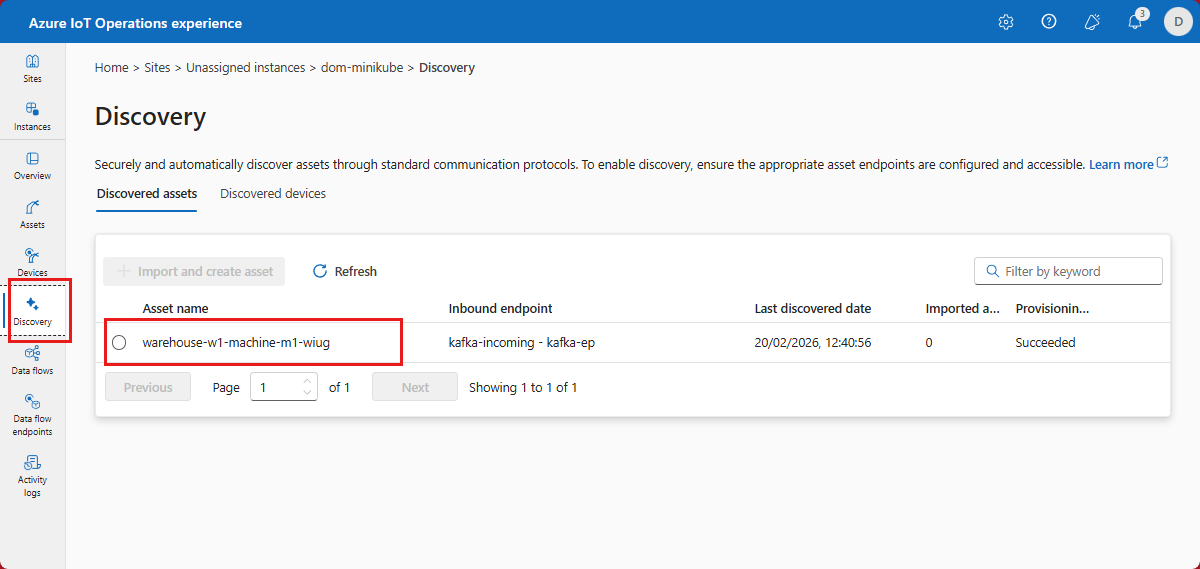This screenshot has height=569, width=1200.
Task: Click the Succeeded status cell
Action: click(x=1046, y=342)
